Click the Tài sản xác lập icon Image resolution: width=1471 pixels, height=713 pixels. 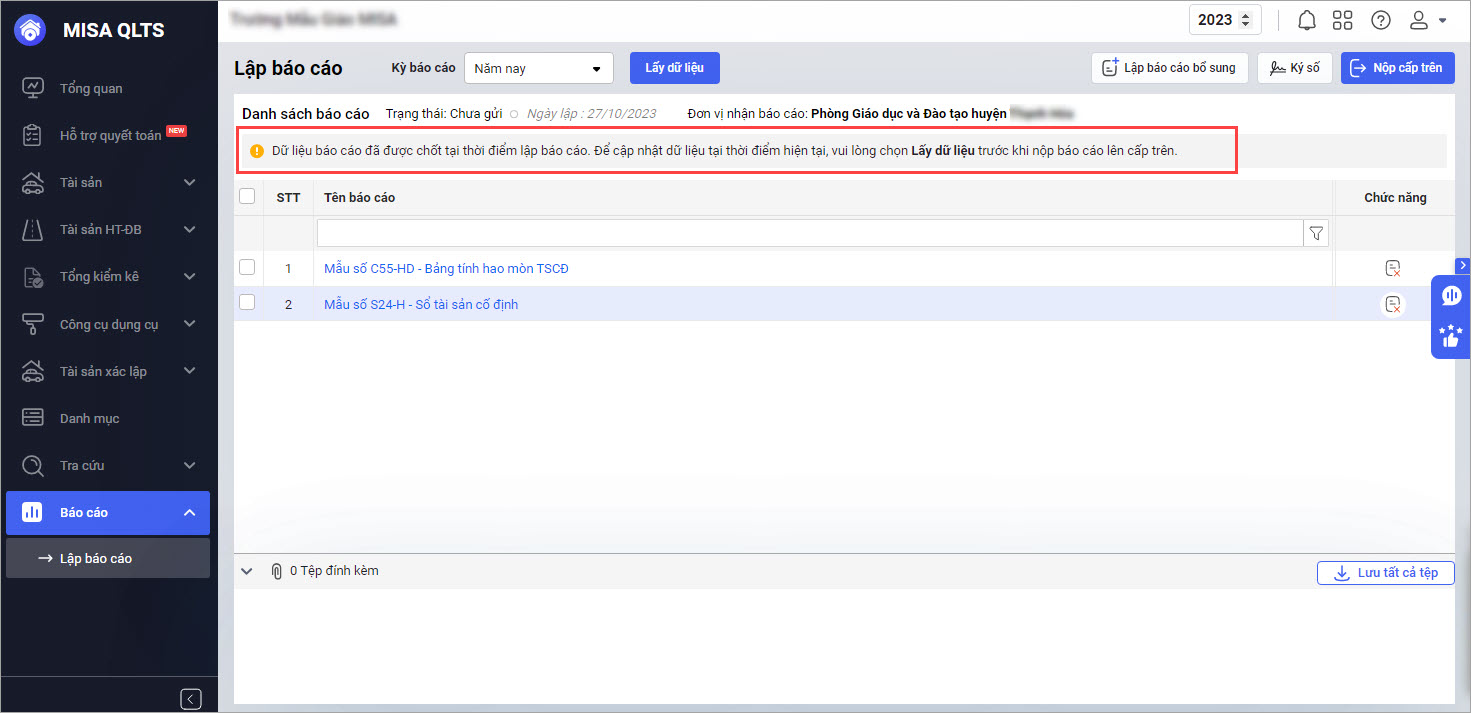tap(33, 371)
